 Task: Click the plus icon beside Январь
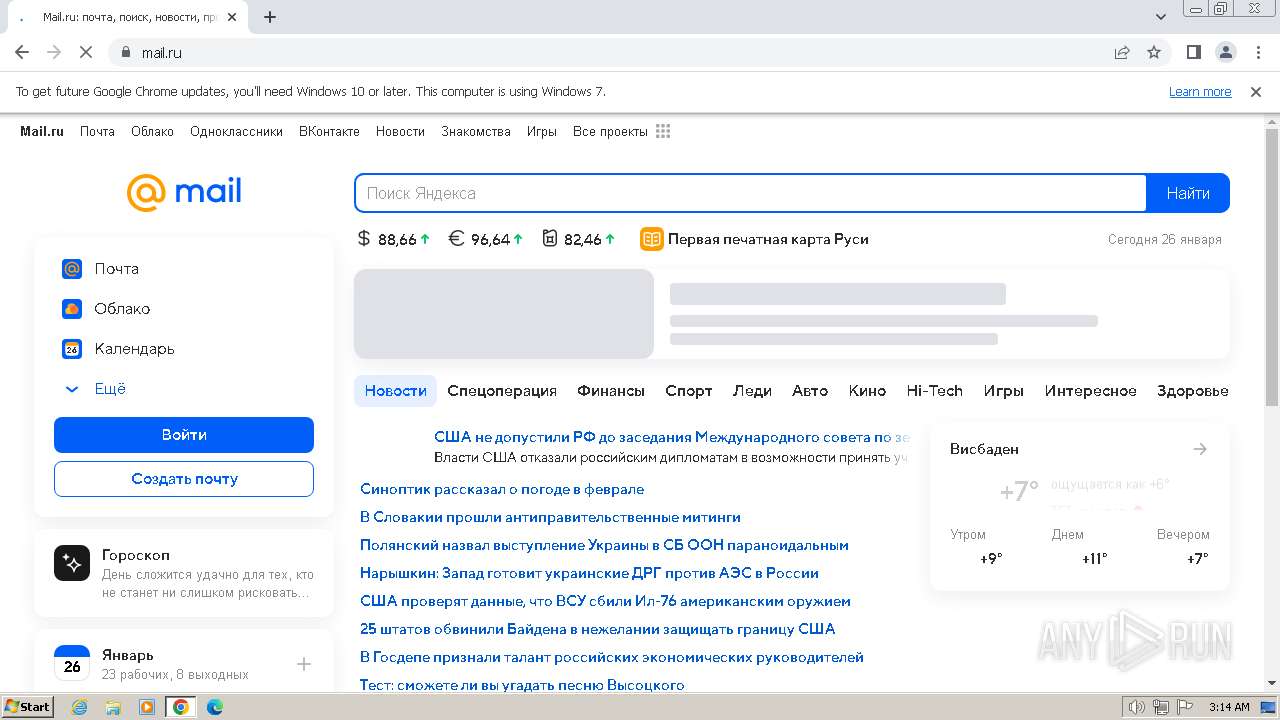pyautogui.click(x=304, y=663)
